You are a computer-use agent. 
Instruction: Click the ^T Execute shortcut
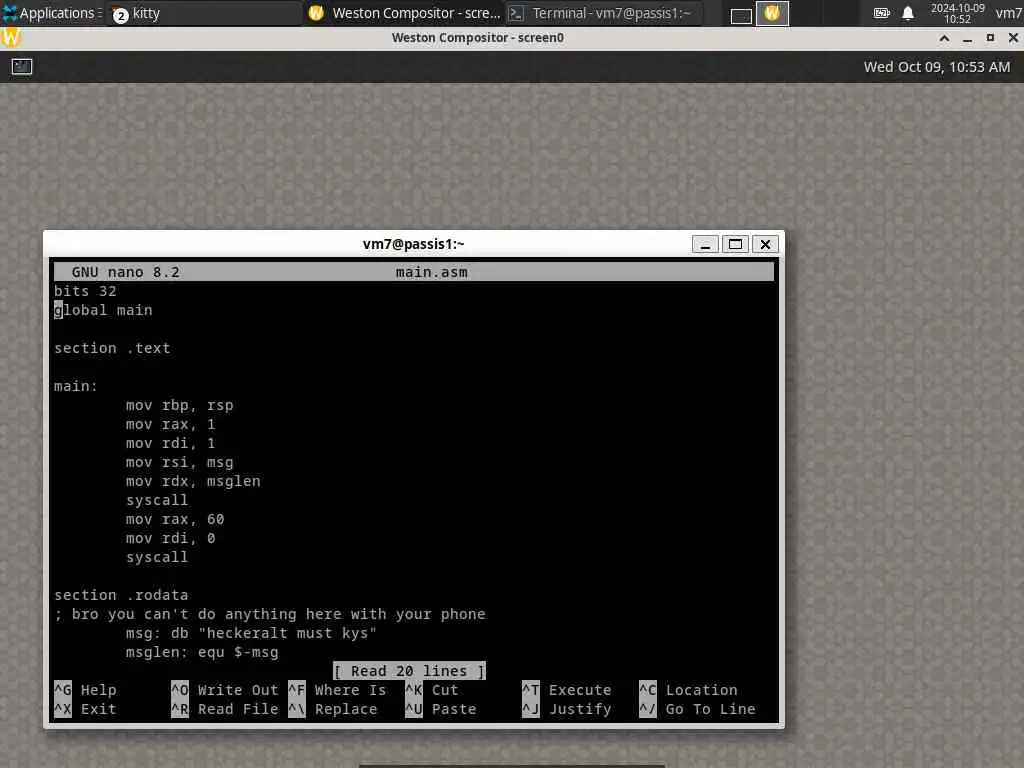click(x=567, y=690)
